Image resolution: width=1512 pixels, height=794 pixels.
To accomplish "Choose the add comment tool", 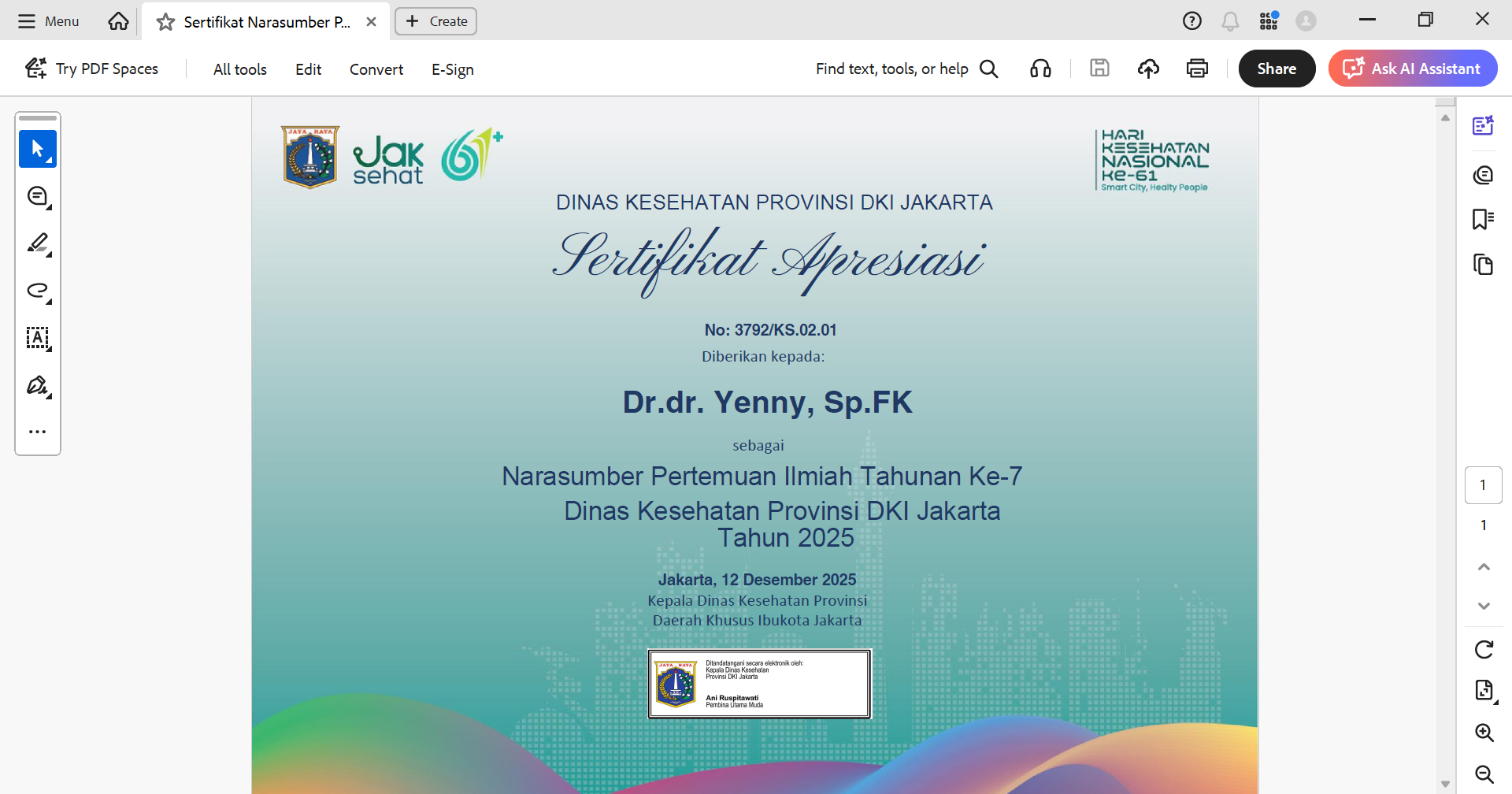I will [x=38, y=196].
